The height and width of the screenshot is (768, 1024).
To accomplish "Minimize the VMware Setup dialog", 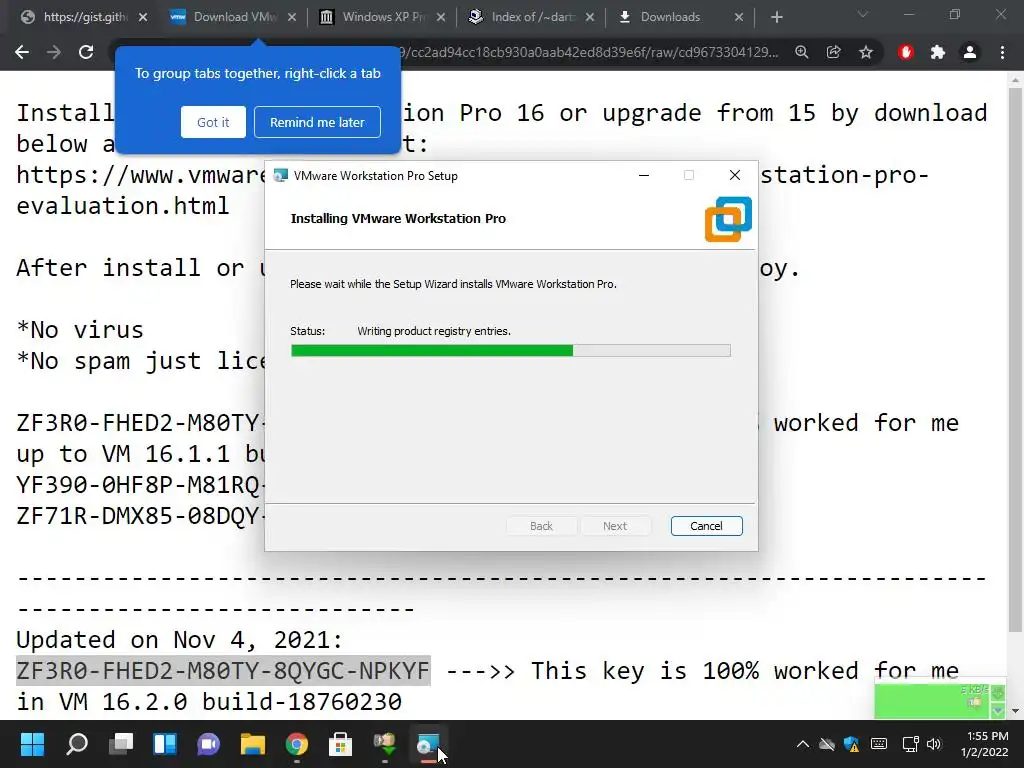I will coord(643,175).
